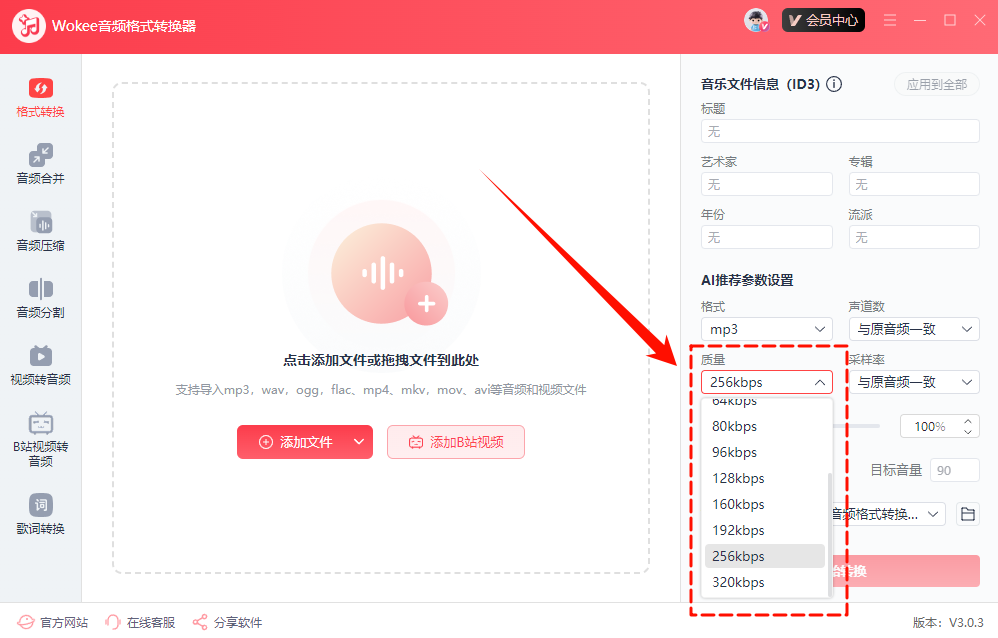Viewport: 998px width, 638px height.
Task: Click the user avatar icon
Action: pos(756,20)
